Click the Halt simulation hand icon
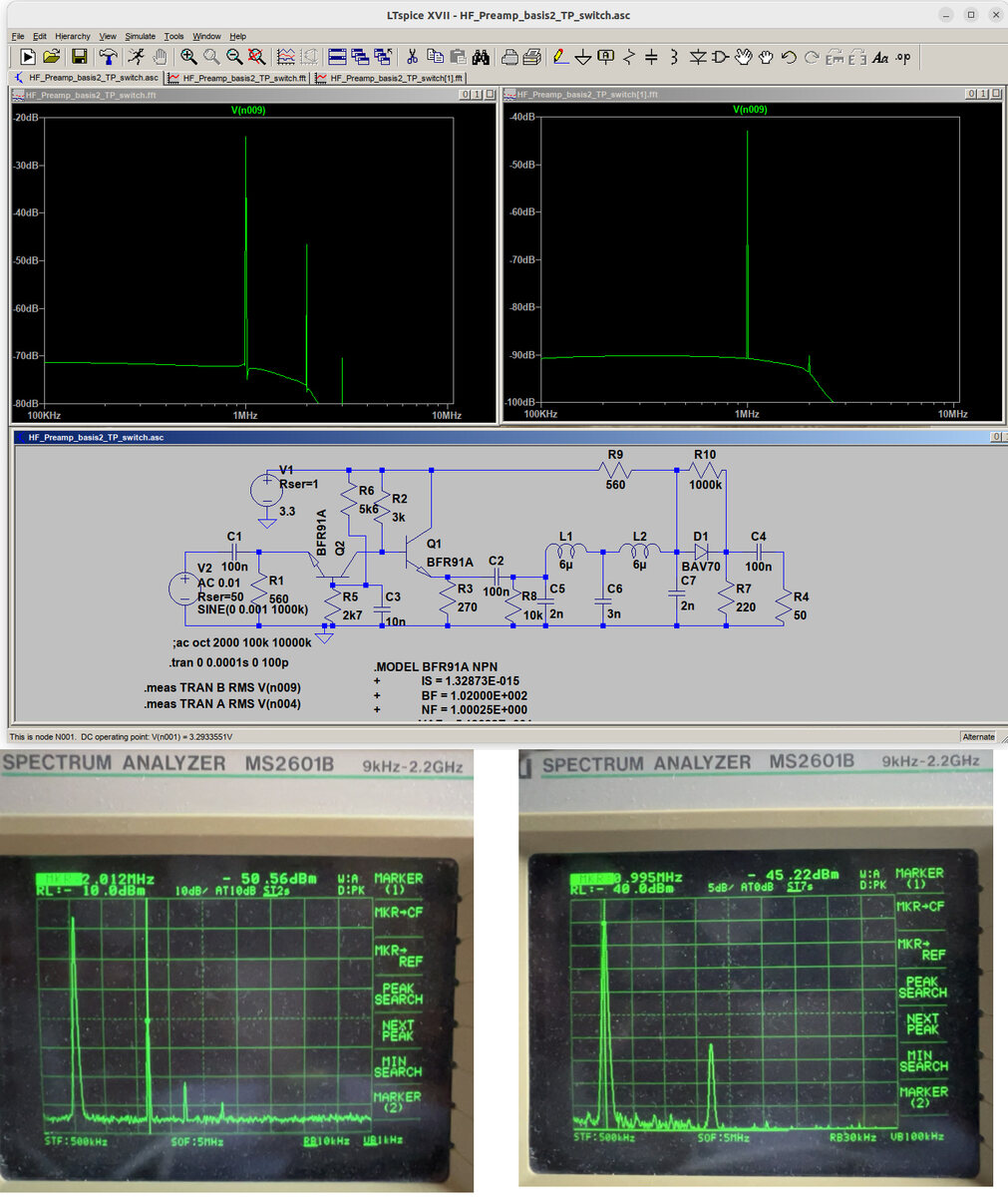 tap(160, 58)
